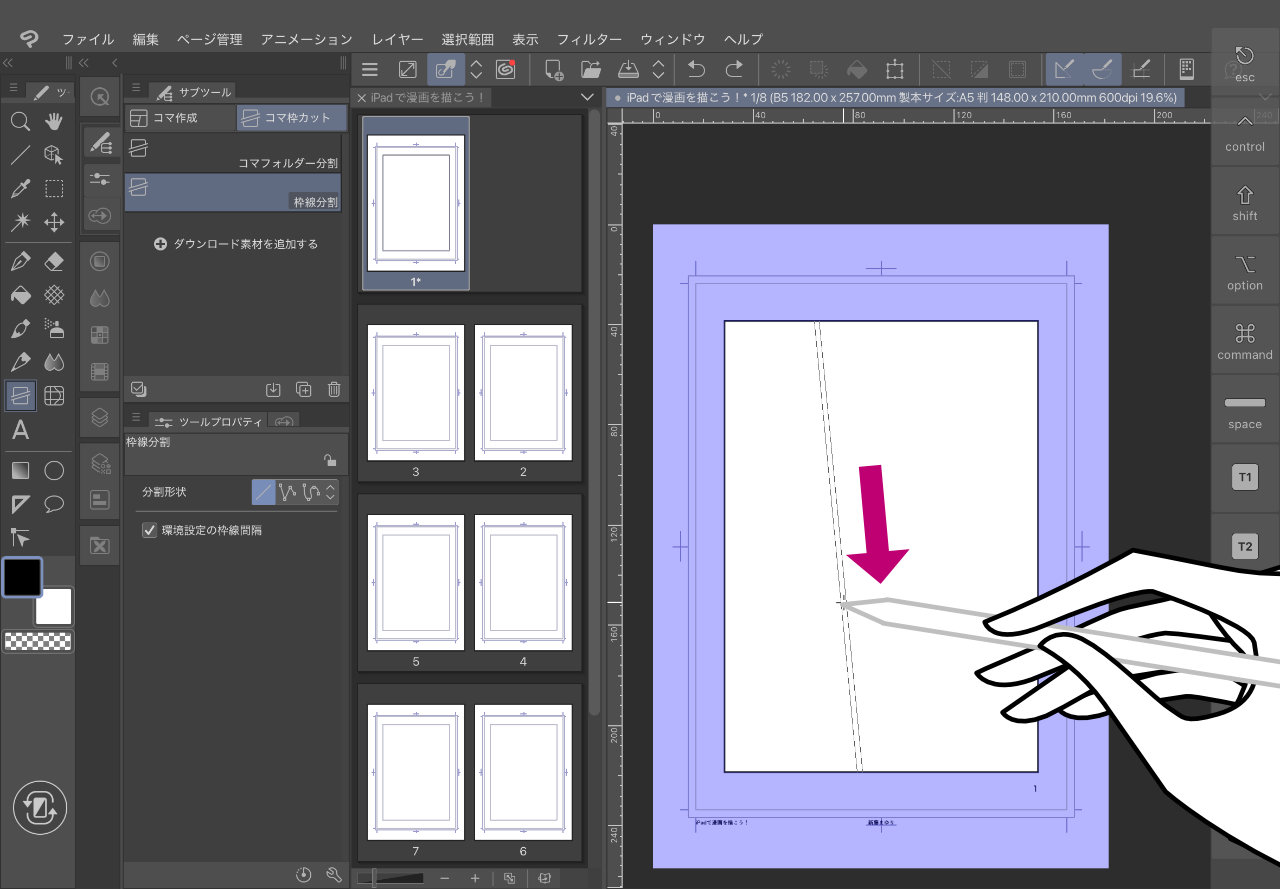Toggle 環境設定の枠線間隔 checkbox
Viewport: 1280px width, 889px height.
[x=150, y=530]
